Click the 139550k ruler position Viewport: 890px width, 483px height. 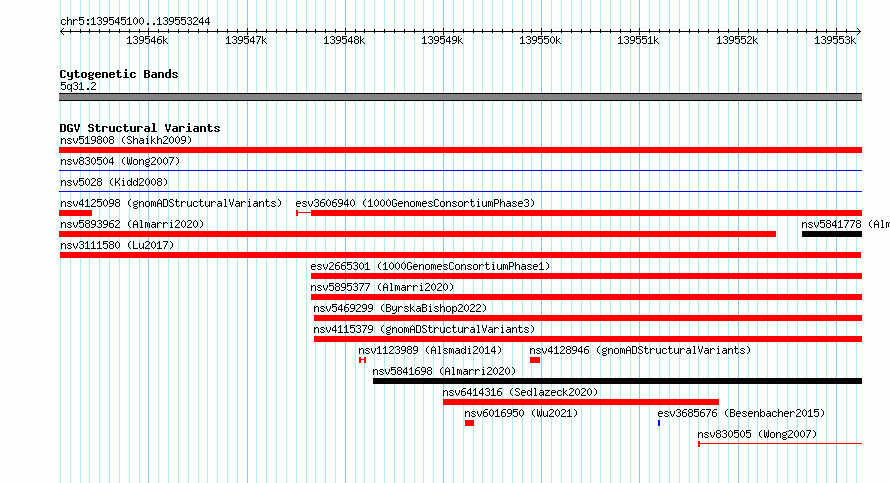click(x=540, y=40)
